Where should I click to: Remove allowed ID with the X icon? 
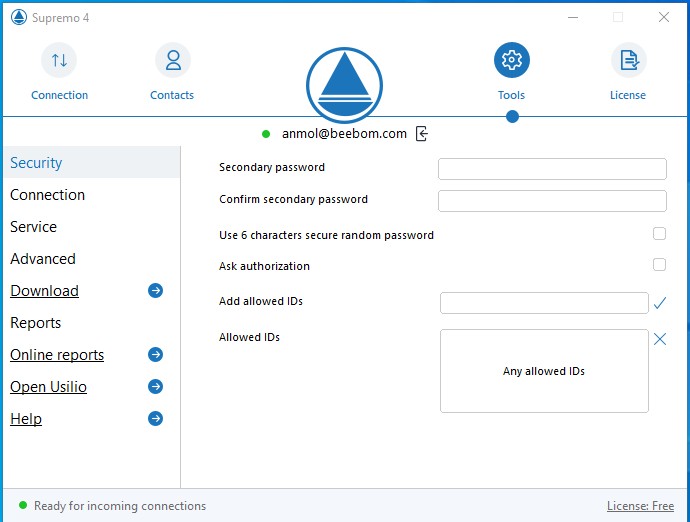point(660,339)
